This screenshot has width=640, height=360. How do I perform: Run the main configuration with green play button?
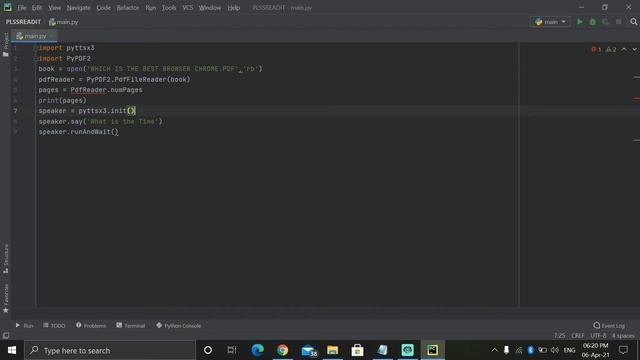coord(580,22)
